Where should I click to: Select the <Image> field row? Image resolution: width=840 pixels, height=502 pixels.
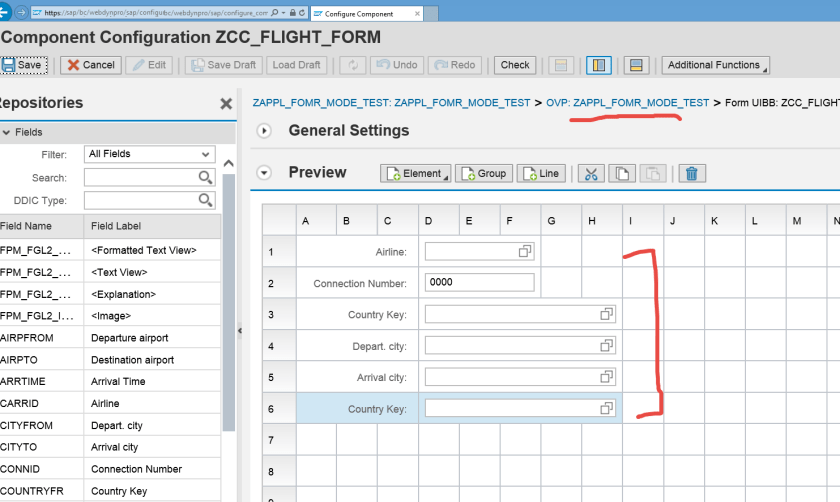click(110, 316)
